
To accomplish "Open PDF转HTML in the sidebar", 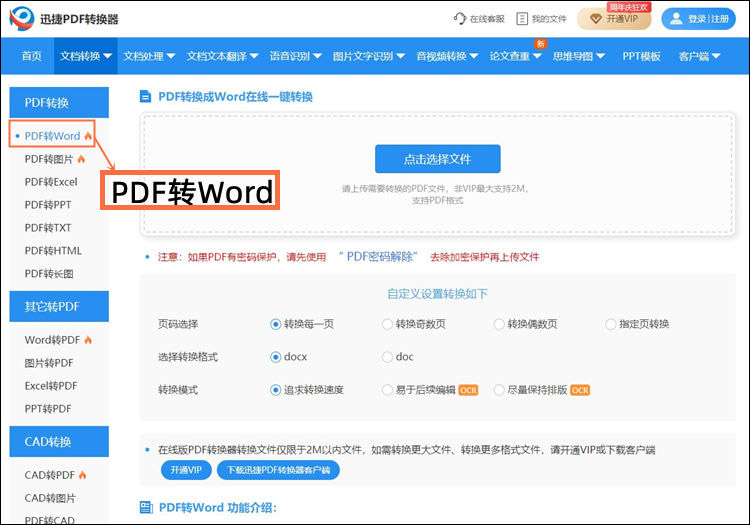I will coord(53,251).
